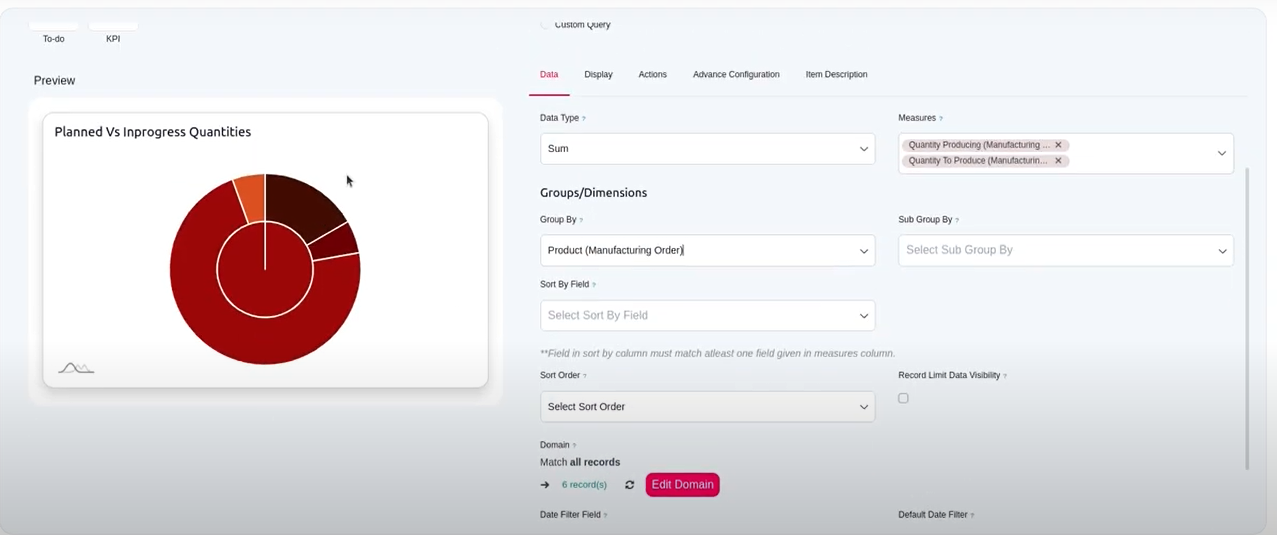The width and height of the screenshot is (1277, 535).
Task: Click the Select Sort By Field box
Action: point(707,316)
